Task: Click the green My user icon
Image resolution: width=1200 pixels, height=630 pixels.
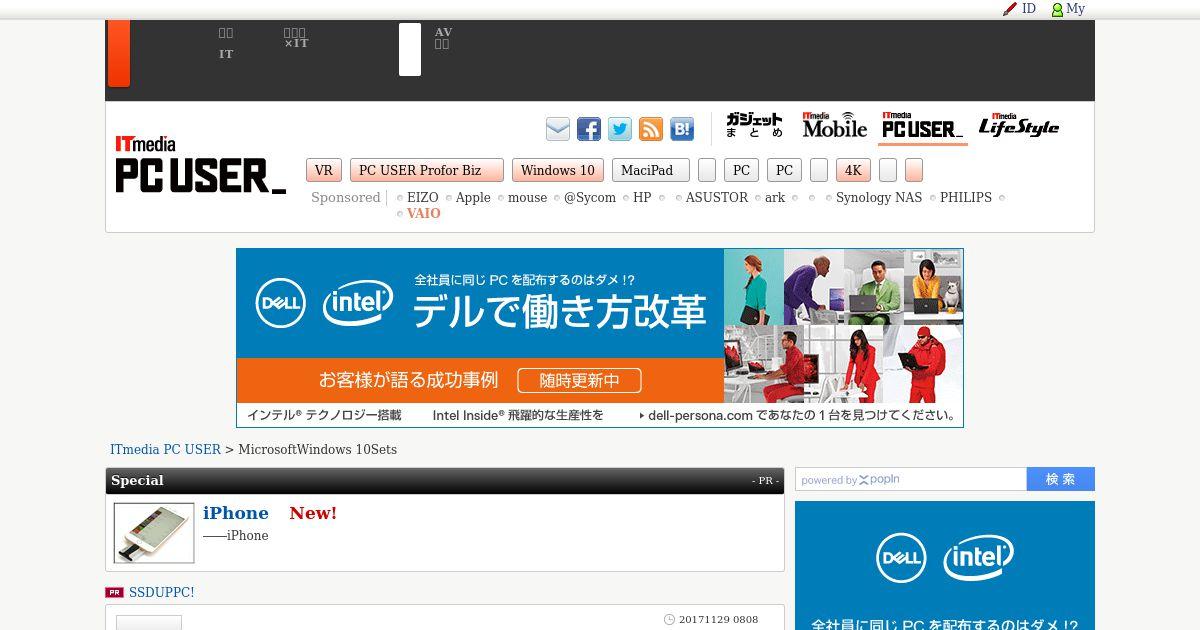Action: (1057, 10)
